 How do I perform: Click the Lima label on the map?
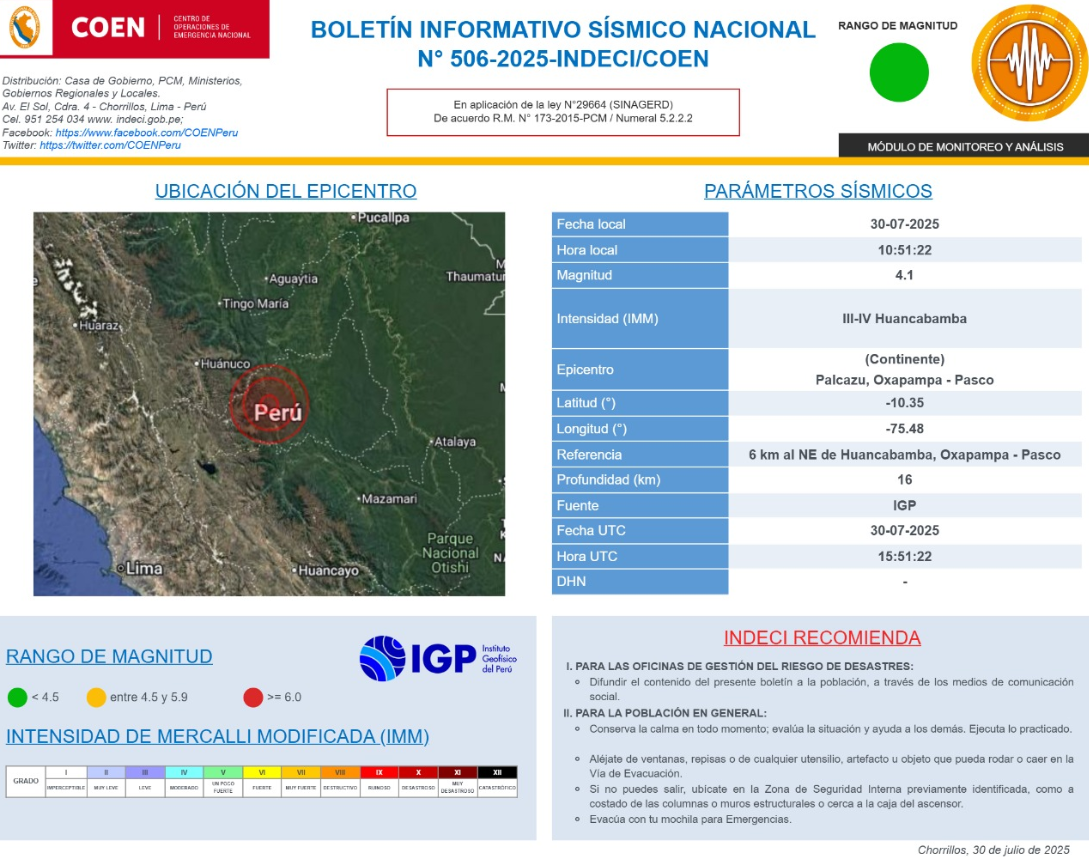click(x=144, y=568)
